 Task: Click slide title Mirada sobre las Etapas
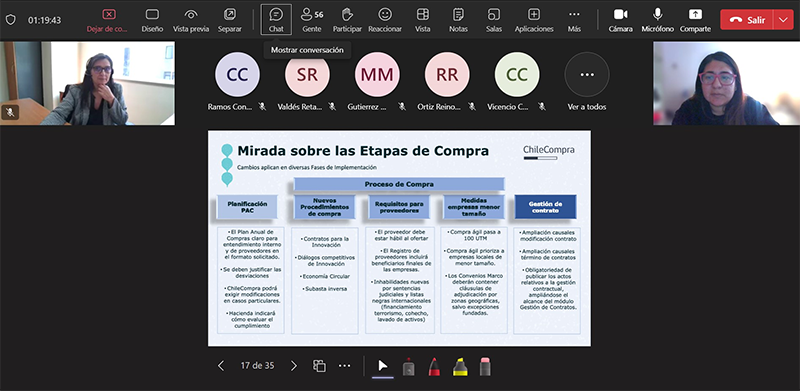point(363,151)
